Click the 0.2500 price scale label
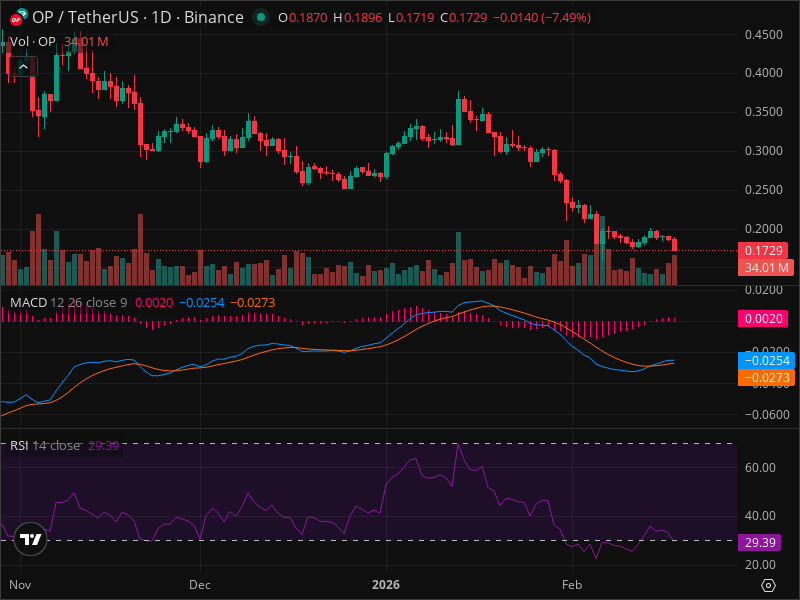The width and height of the screenshot is (800, 600). coord(763,190)
